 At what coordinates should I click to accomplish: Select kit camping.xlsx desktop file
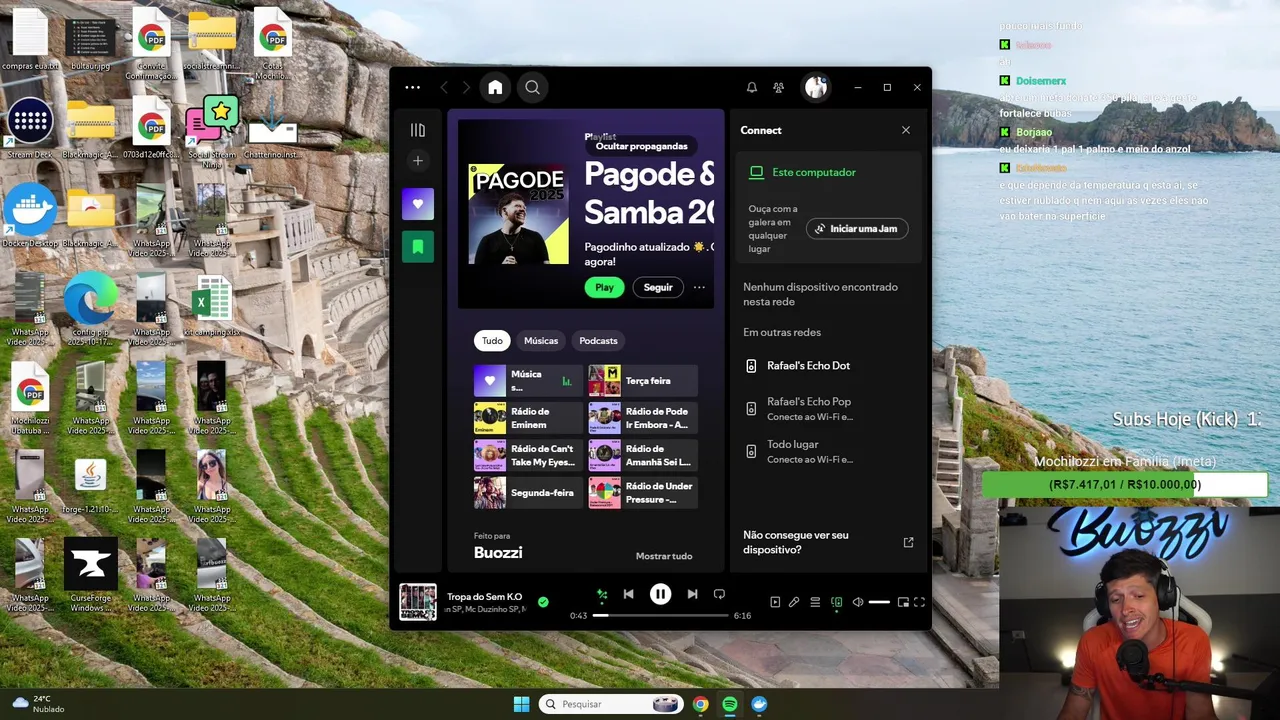coord(212,306)
